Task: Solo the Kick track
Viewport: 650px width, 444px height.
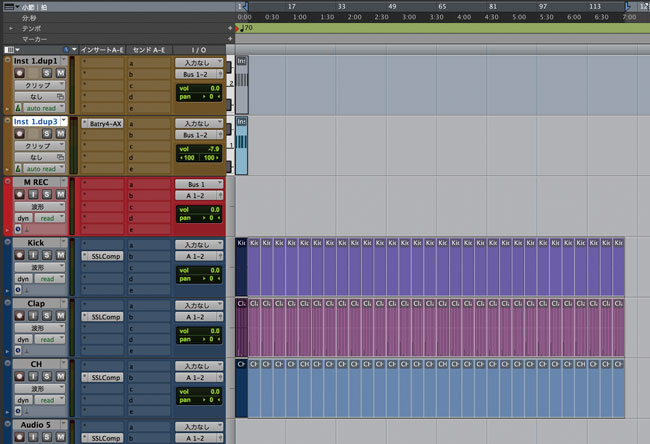Action: click(x=47, y=255)
